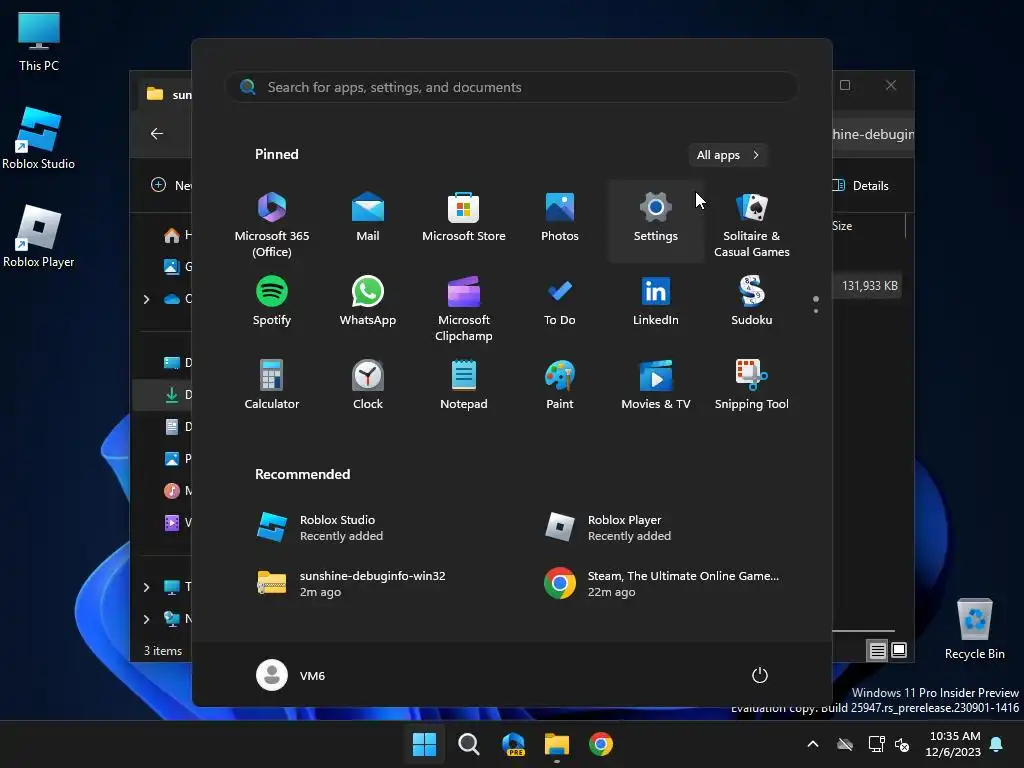Launch the Snipping Tool
The width and height of the screenshot is (1024, 768).
click(x=752, y=384)
